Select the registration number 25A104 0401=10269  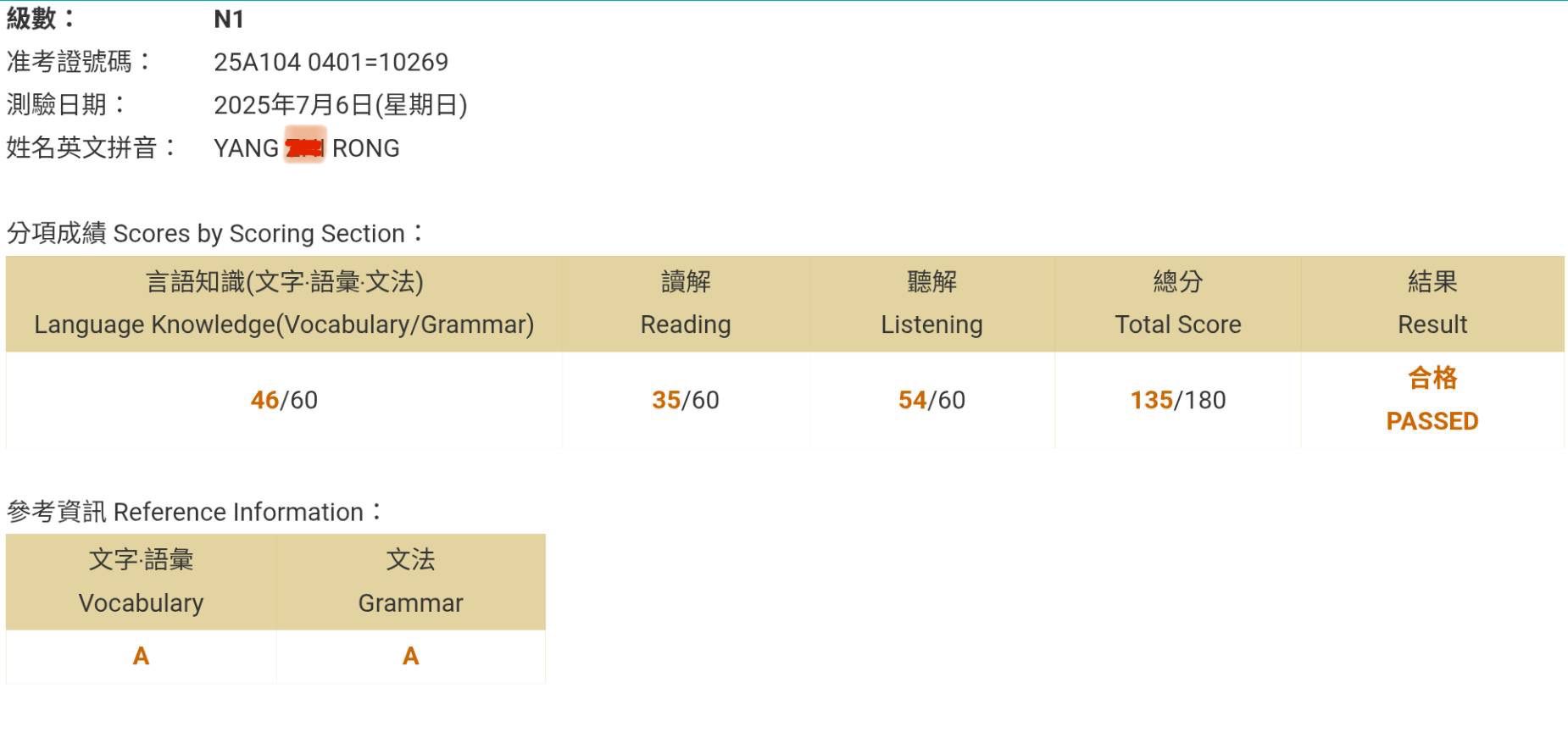331,62
